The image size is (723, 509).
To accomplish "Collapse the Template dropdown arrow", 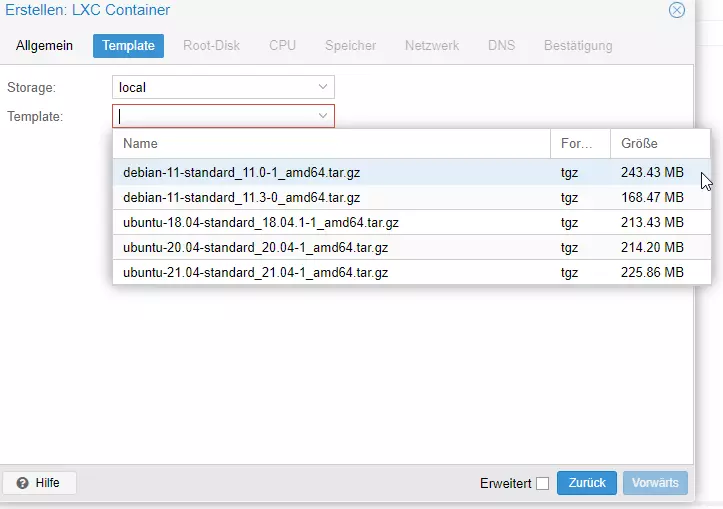I will [x=322, y=116].
